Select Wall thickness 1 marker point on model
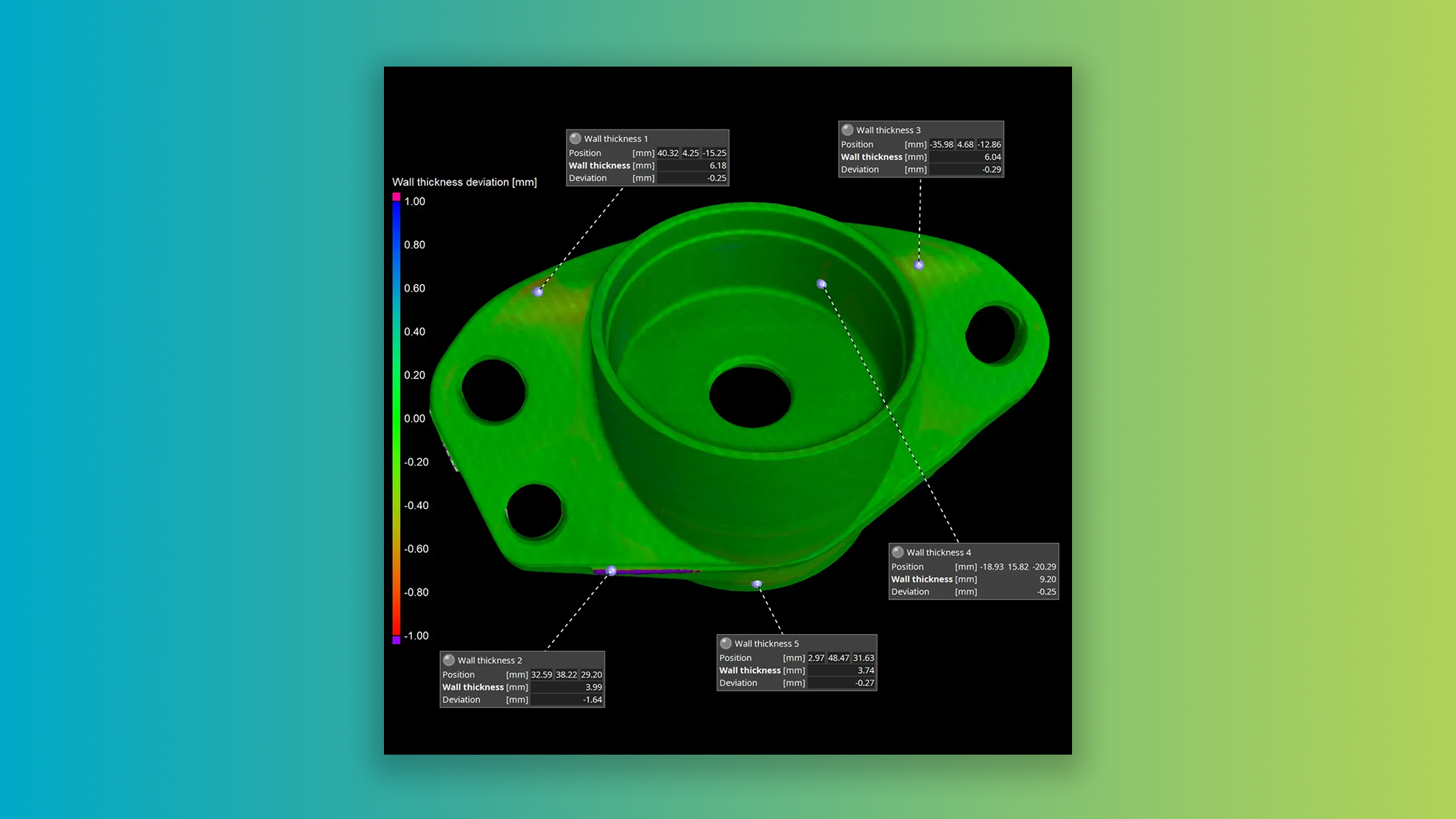The height and width of the screenshot is (819, 1456). [x=539, y=291]
